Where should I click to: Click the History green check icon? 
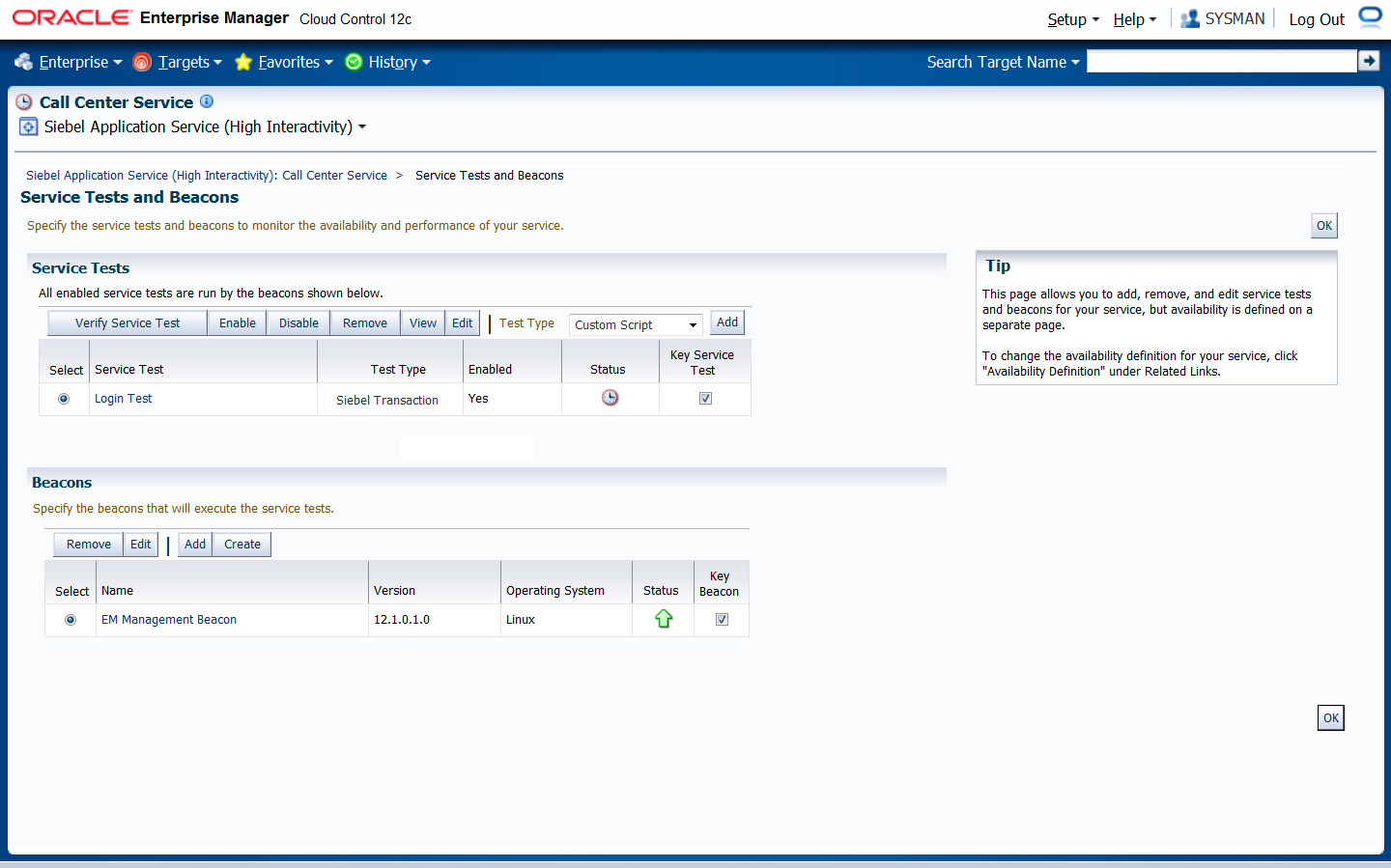click(x=354, y=62)
